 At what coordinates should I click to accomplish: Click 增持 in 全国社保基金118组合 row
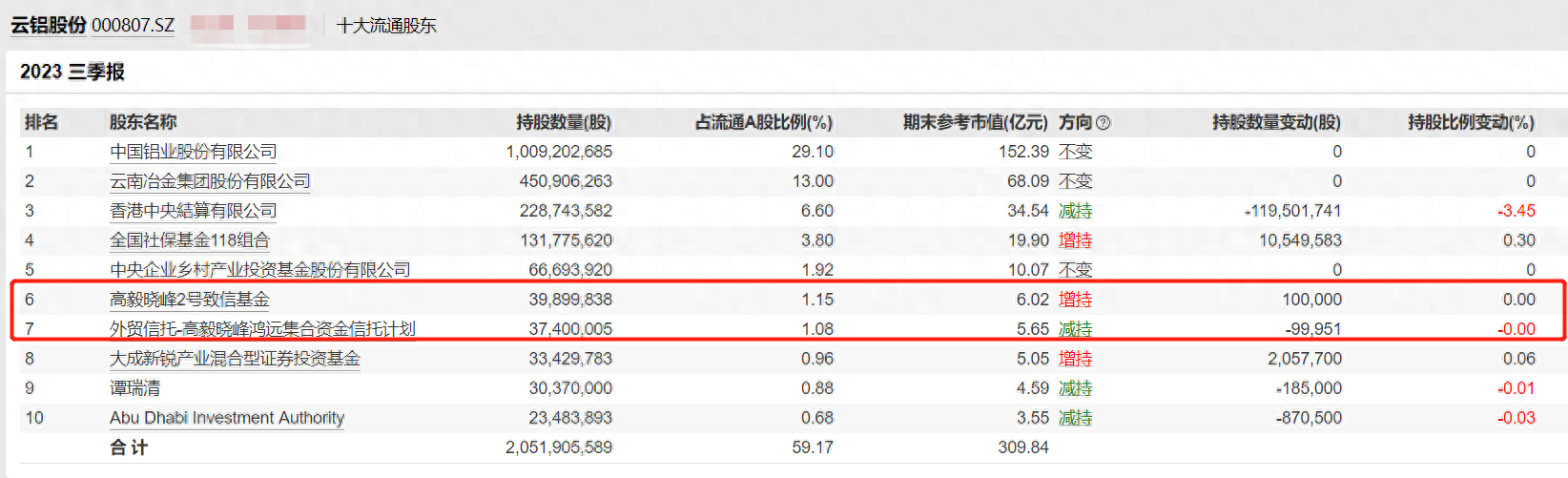pos(1076,240)
